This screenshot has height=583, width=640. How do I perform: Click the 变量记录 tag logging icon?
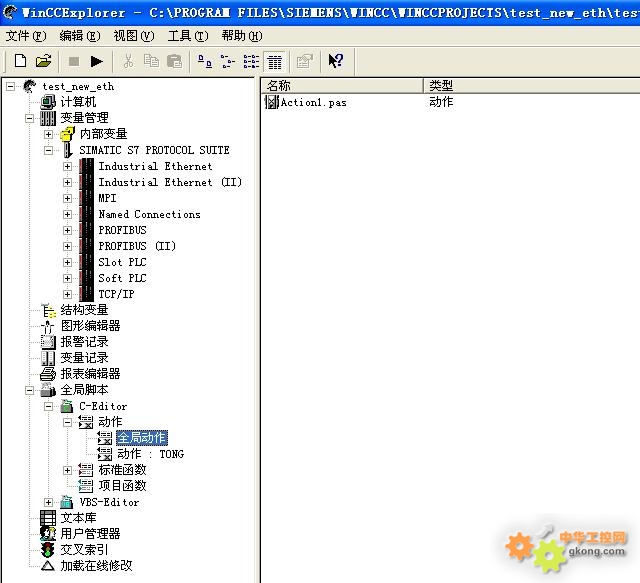tap(48, 358)
